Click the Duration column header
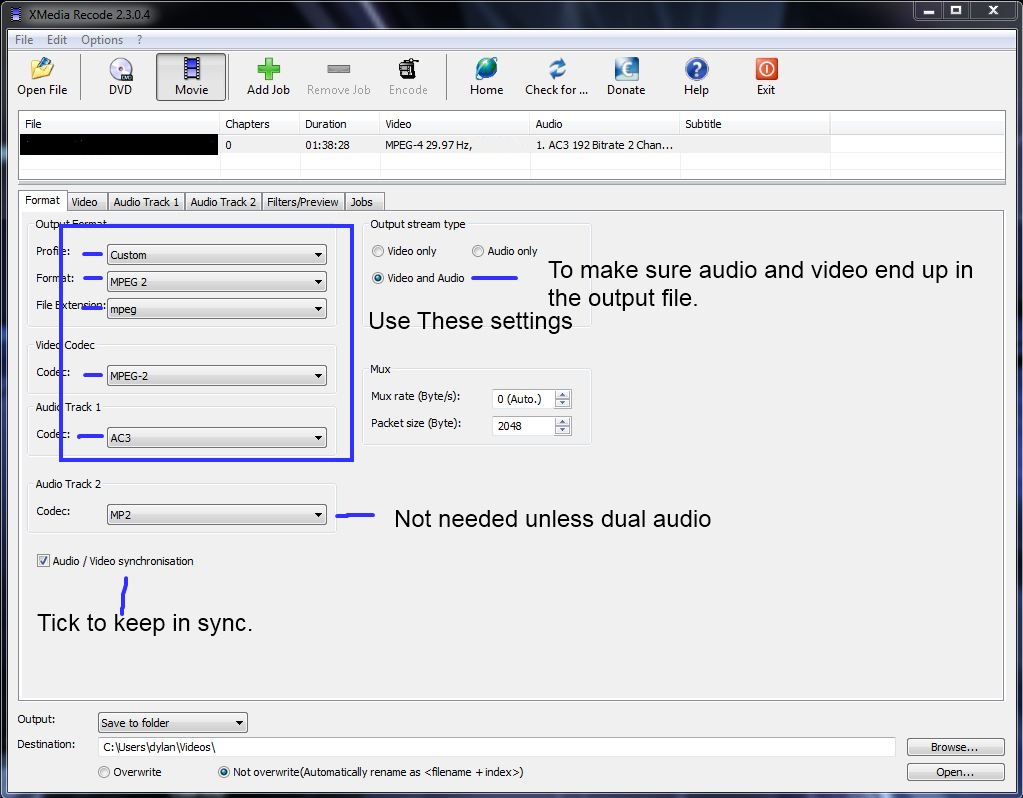1023x798 pixels. pyautogui.click(x=339, y=124)
